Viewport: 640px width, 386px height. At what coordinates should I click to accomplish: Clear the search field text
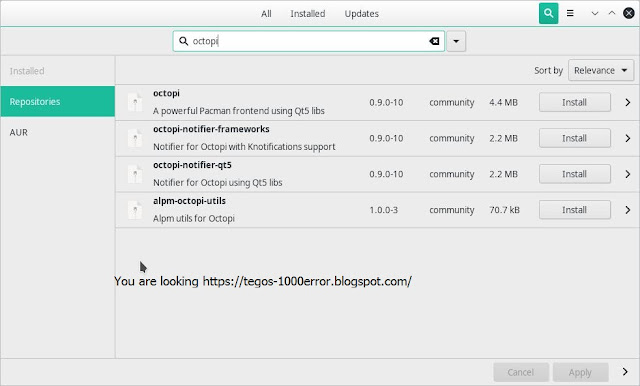pyautogui.click(x=434, y=41)
